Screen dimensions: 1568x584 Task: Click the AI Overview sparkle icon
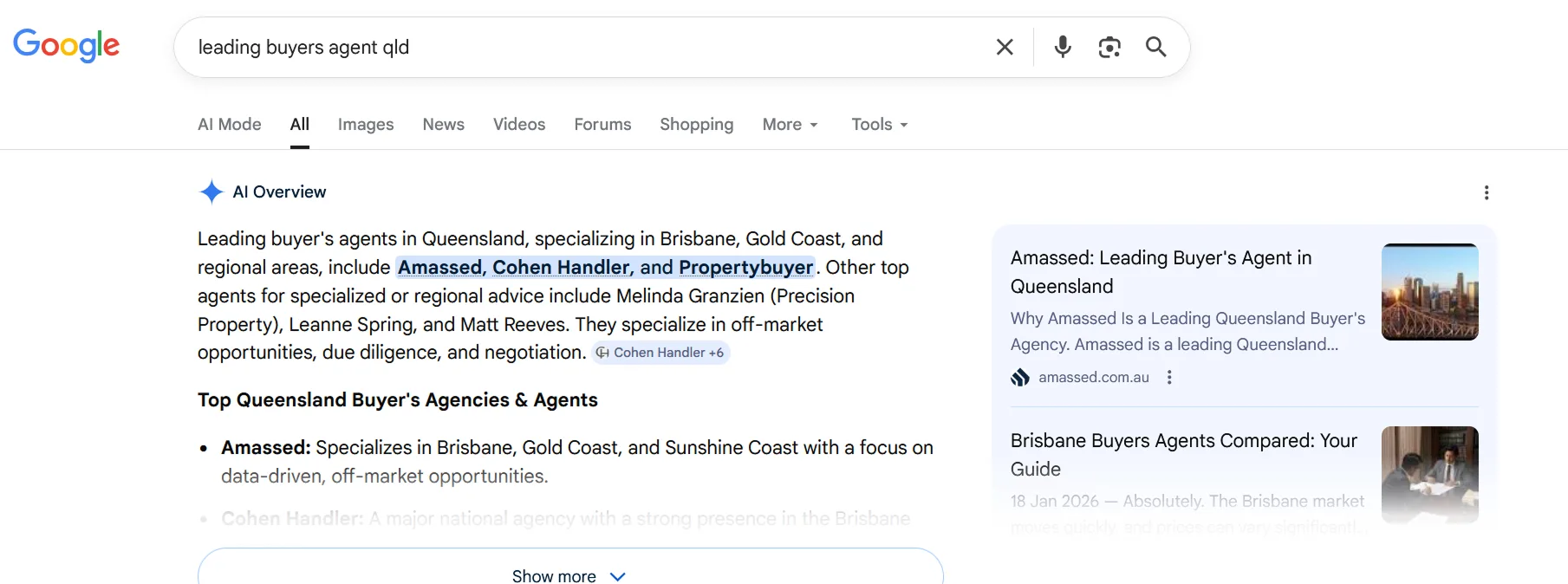pyautogui.click(x=211, y=191)
